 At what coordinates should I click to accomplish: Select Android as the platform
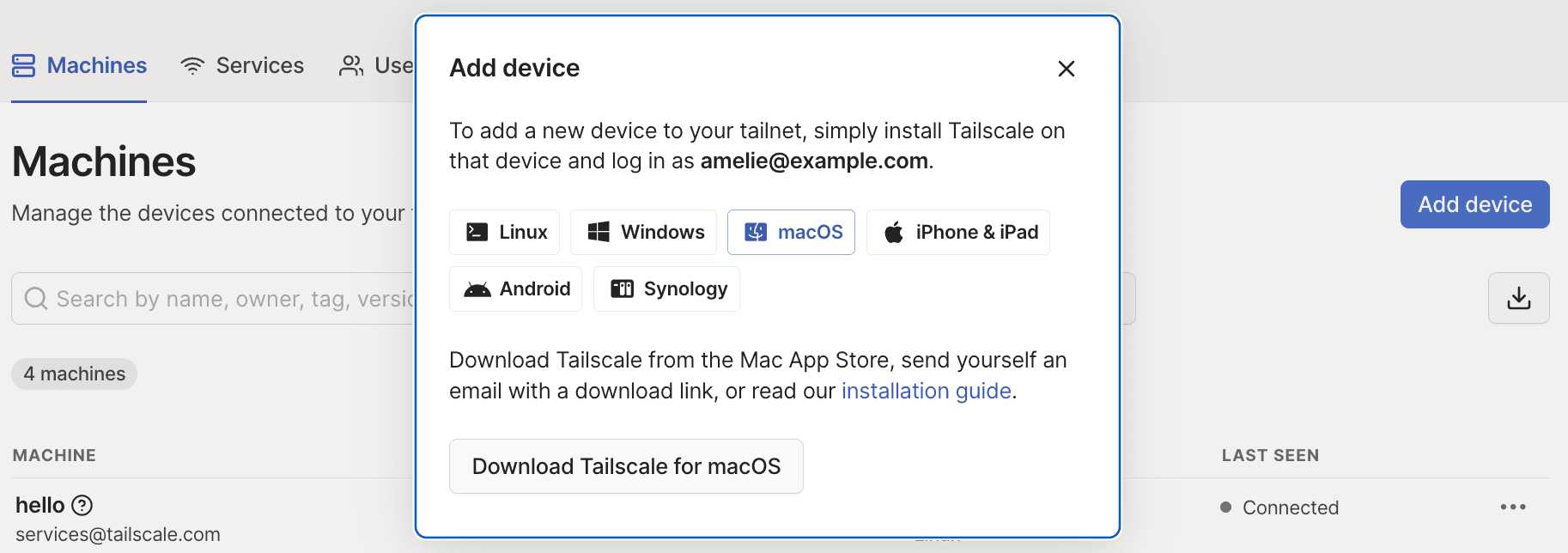coord(515,289)
